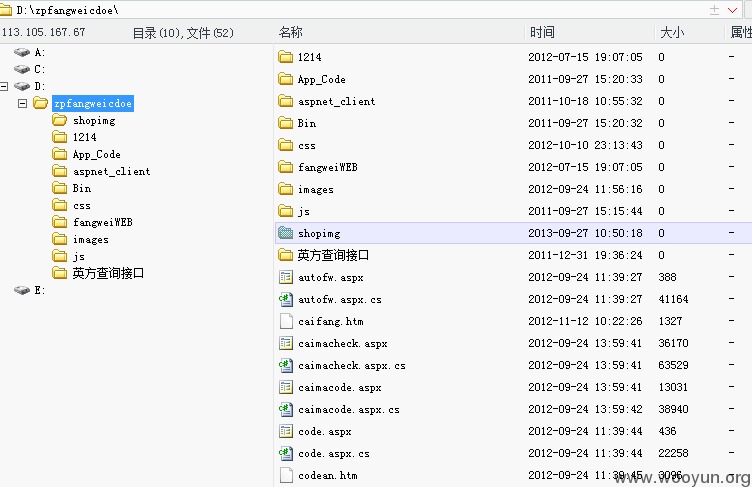
Task: Click the code.aspx.cs file icon
Action: point(286,453)
